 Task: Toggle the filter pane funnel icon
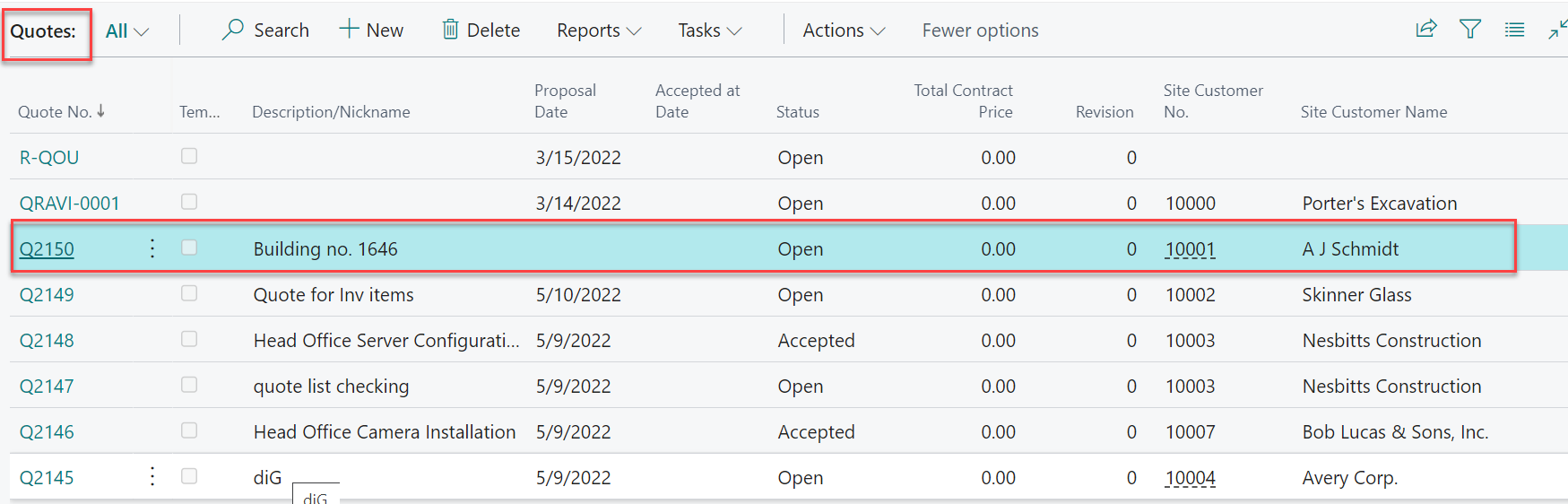pos(1470,29)
